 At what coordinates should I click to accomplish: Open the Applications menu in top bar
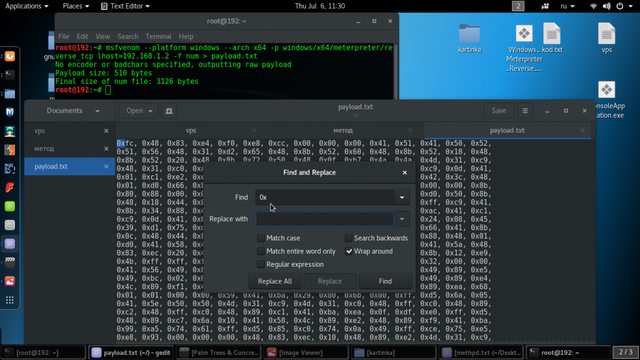27,6
